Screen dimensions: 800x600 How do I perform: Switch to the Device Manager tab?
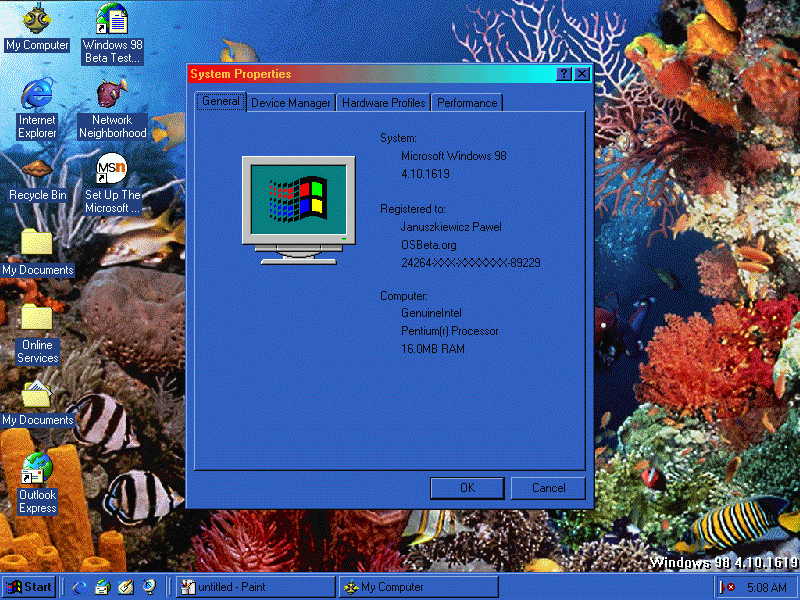tap(291, 103)
